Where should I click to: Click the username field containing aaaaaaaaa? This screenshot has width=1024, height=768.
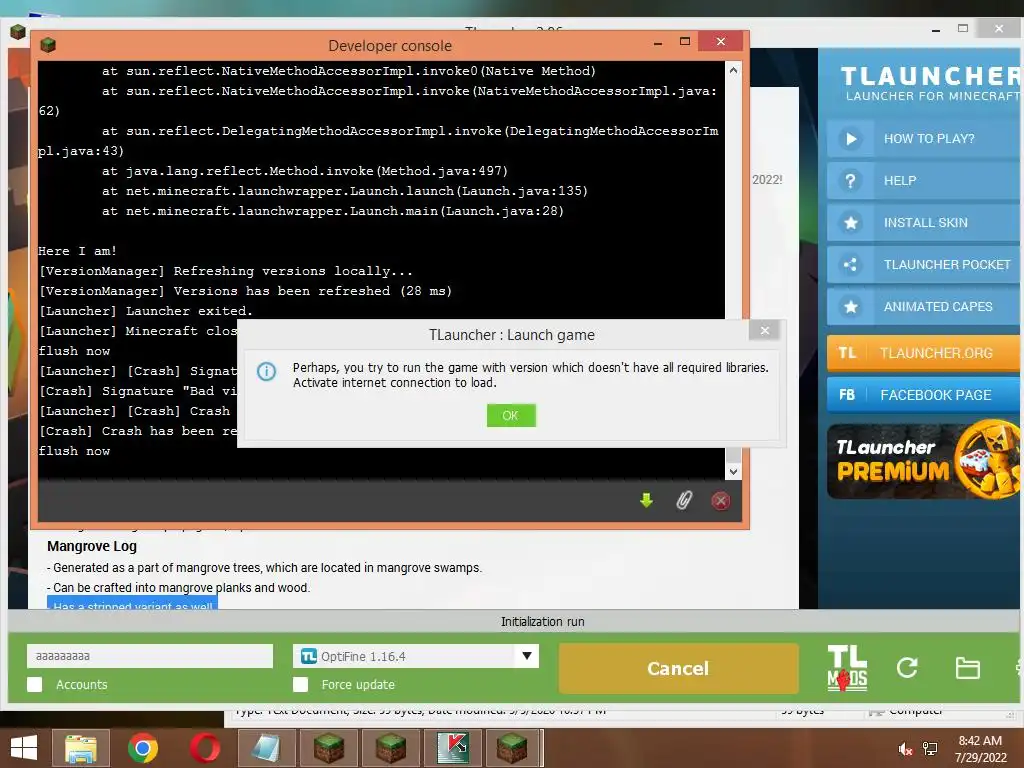tap(150, 656)
